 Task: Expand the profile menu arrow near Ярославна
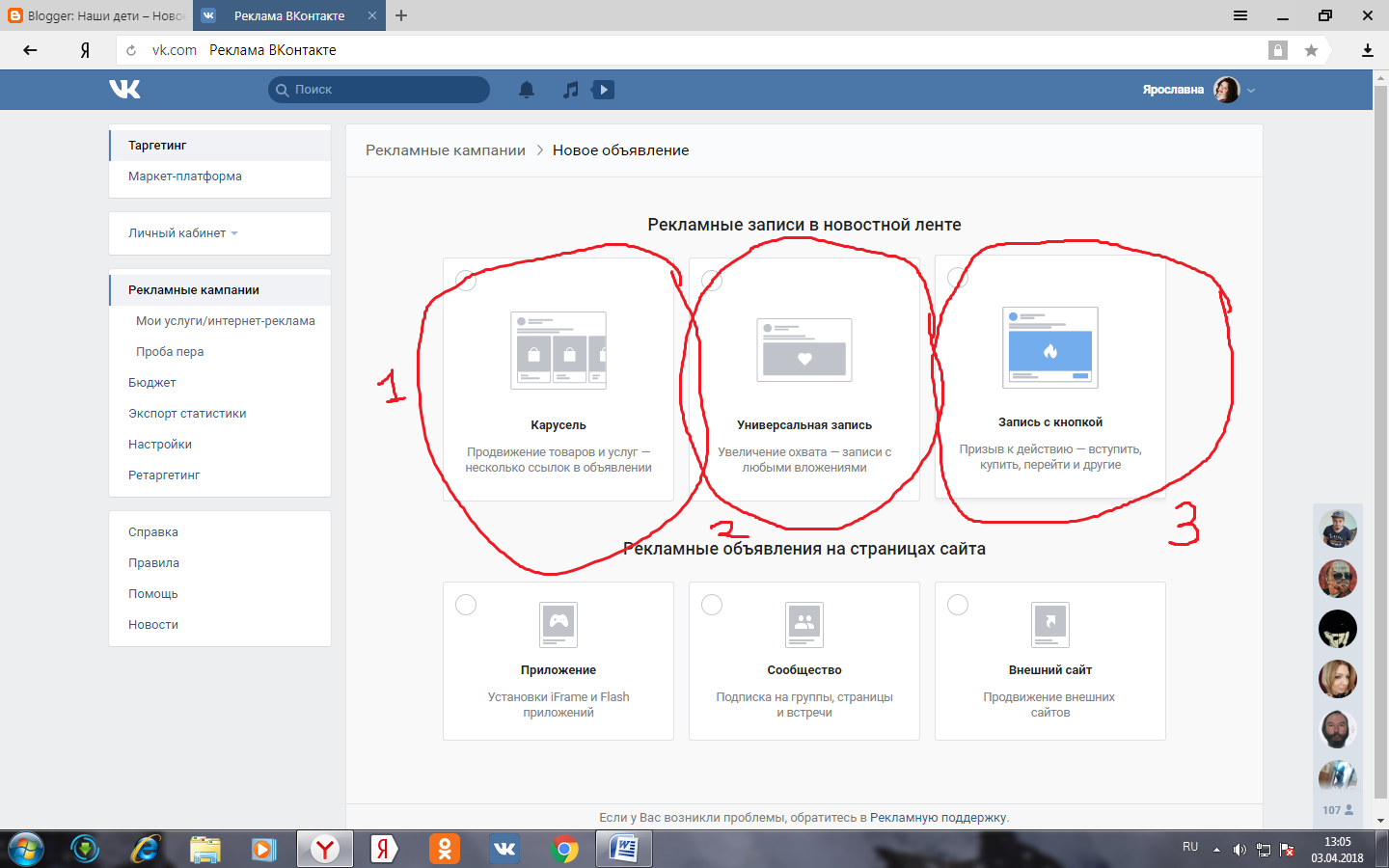(1251, 90)
